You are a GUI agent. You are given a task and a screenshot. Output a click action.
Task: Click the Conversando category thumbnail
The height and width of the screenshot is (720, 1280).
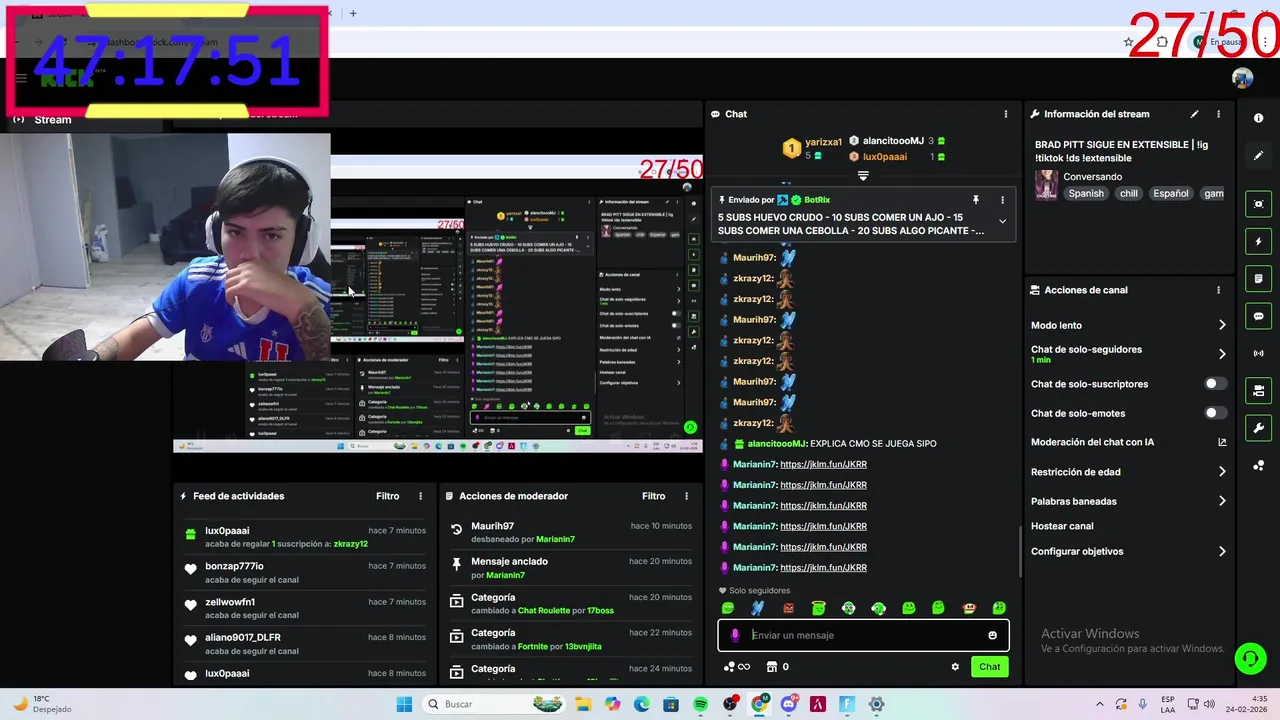[1046, 185]
